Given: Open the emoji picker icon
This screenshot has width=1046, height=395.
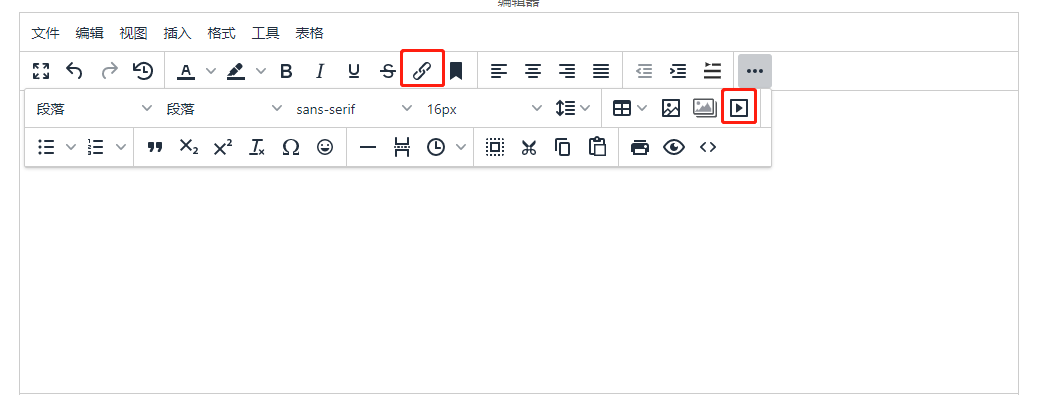Looking at the screenshot, I should pos(325,147).
